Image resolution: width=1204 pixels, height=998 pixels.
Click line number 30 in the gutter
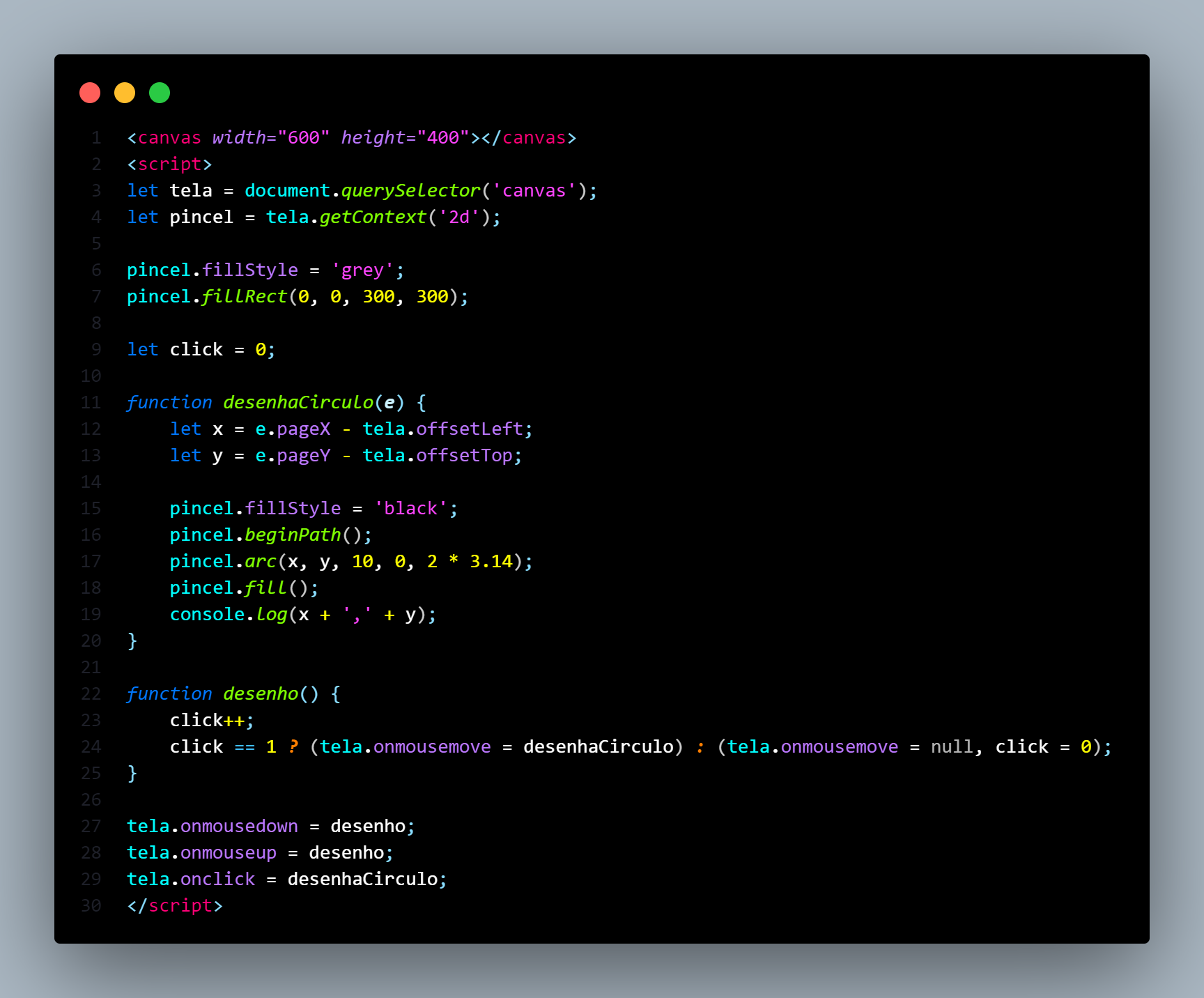tap(91, 906)
